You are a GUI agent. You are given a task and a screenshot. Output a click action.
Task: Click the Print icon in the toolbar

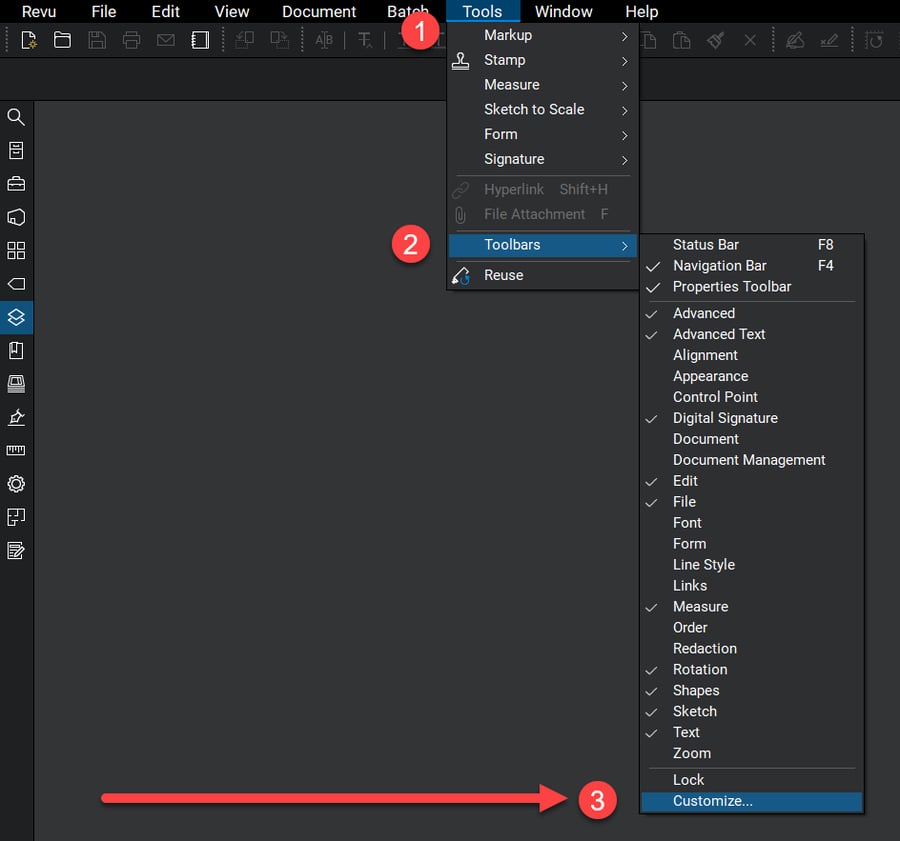(x=131, y=39)
